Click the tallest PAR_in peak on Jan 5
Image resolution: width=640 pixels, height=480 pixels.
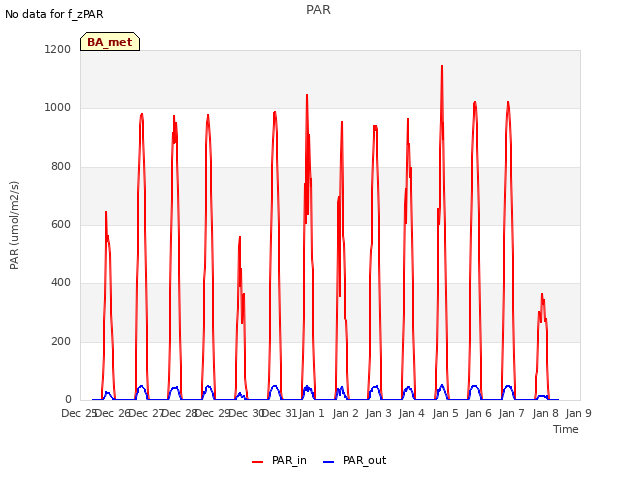(x=442, y=66)
